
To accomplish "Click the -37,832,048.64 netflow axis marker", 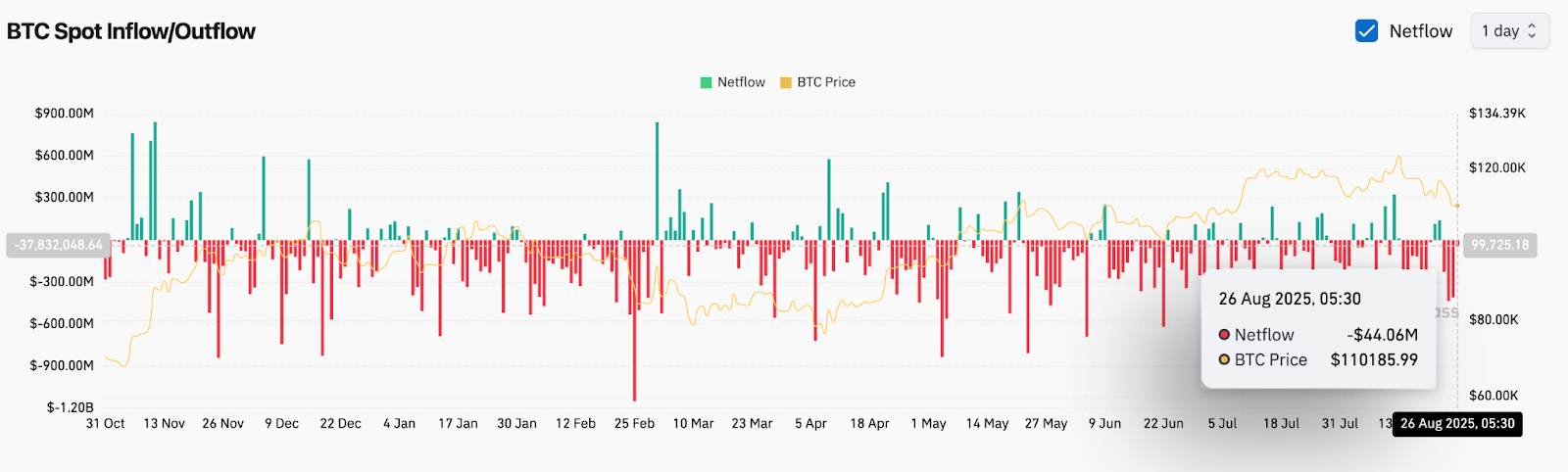I will point(58,245).
